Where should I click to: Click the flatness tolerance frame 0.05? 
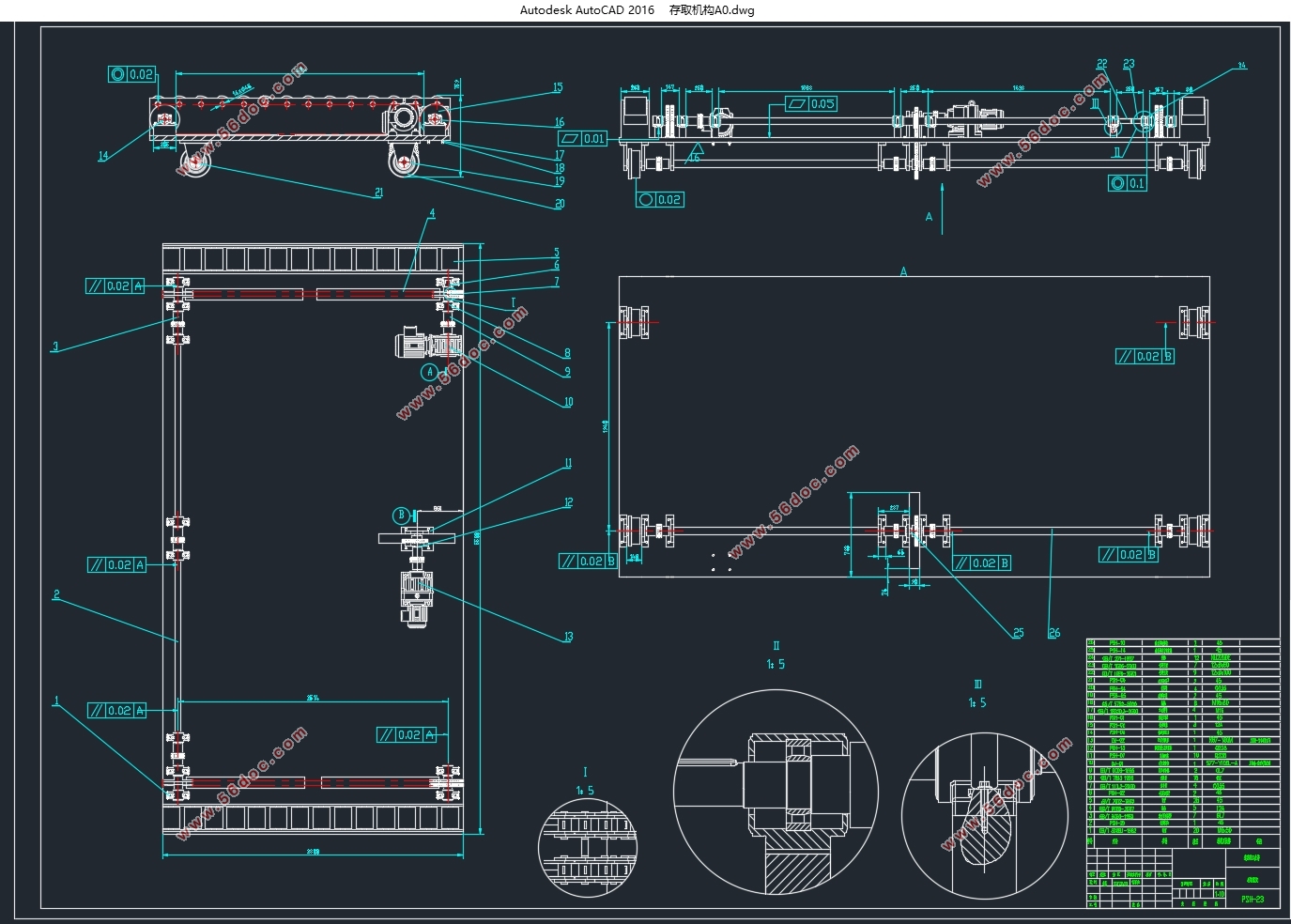tap(810, 103)
